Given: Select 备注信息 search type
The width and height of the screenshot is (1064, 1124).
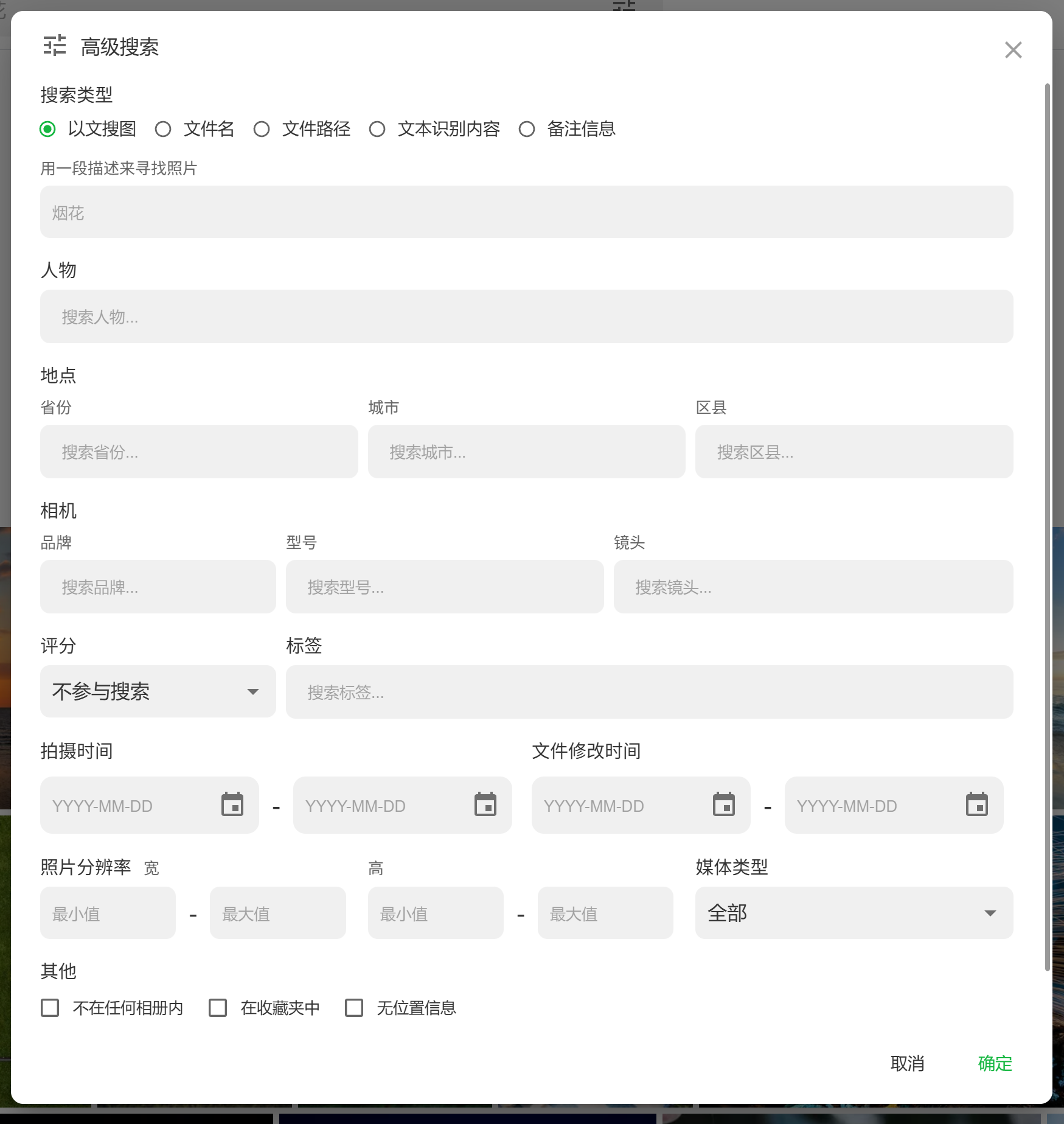Looking at the screenshot, I should click(527, 129).
